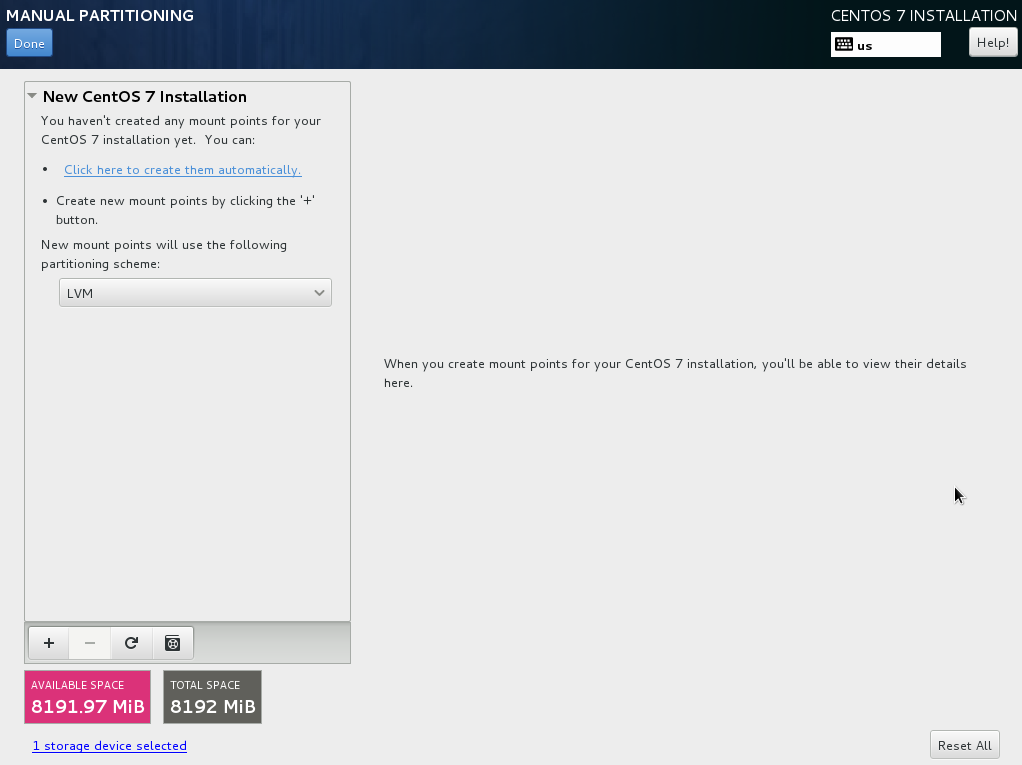This screenshot has height=765, width=1022.
Task: Click the keyboard layout icon
Action: [x=844, y=44]
